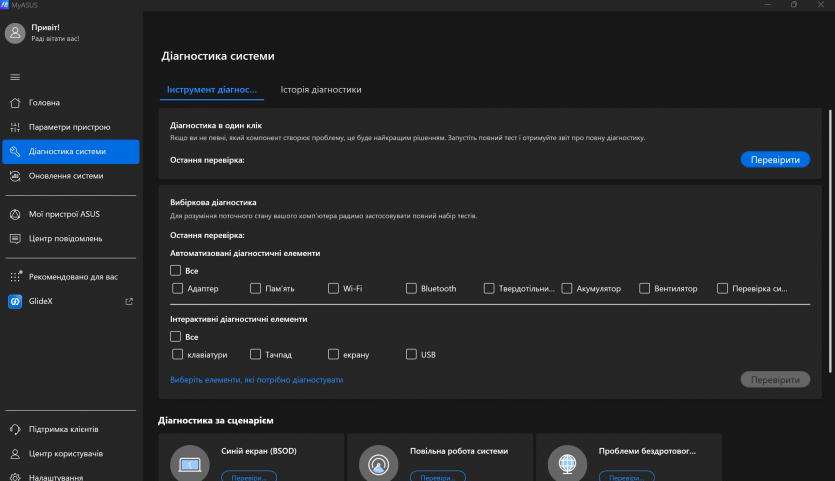Click the user avatar next to Привіт!
Viewport: 835px width, 481px height.
click(15, 33)
